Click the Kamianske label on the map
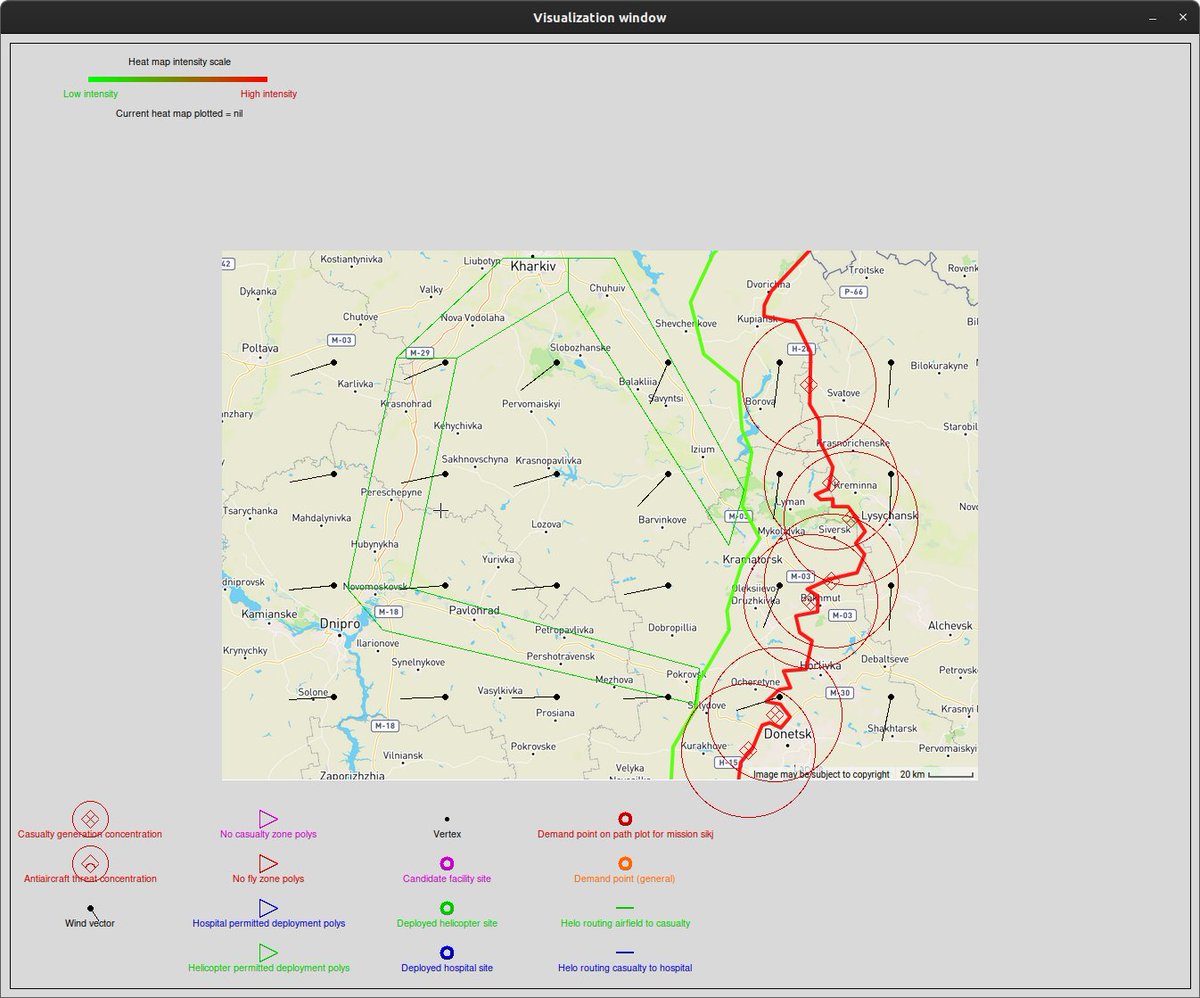 [x=269, y=614]
